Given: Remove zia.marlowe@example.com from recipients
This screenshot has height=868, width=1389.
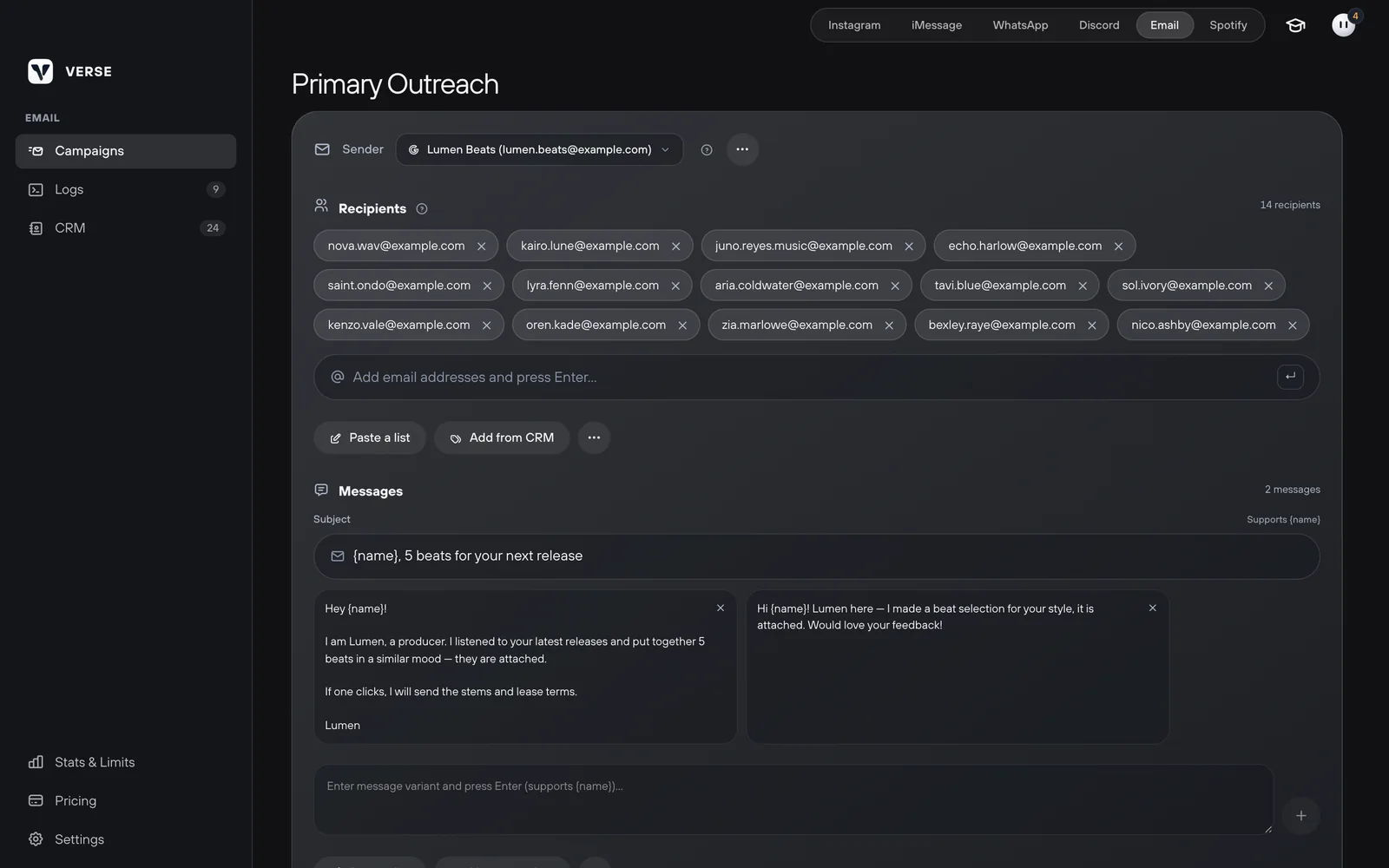Looking at the screenshot, I should [x=889, y=325].
